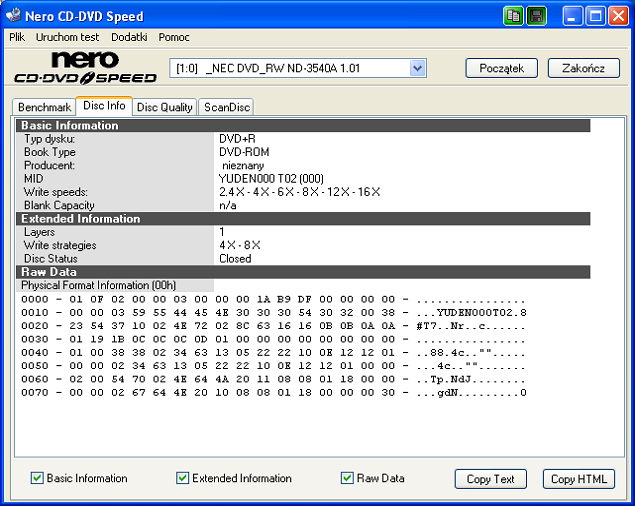Click the hex row starting with 0010

click(x=273, y=313)
